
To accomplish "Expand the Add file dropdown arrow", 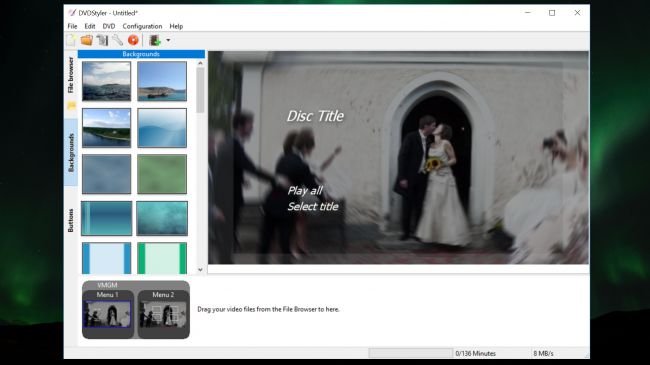I will coord(168,40).
